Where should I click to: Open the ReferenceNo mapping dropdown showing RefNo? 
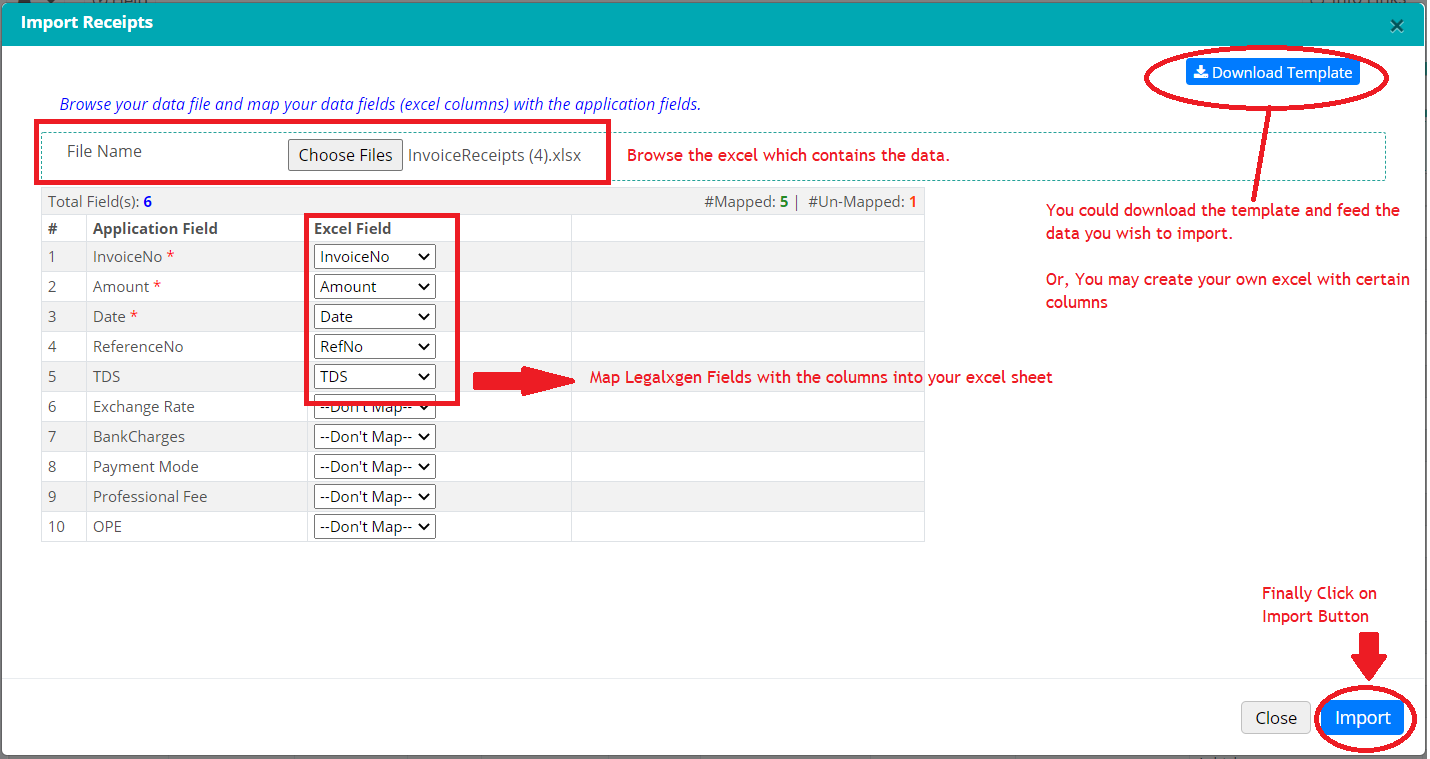(375, 347)
